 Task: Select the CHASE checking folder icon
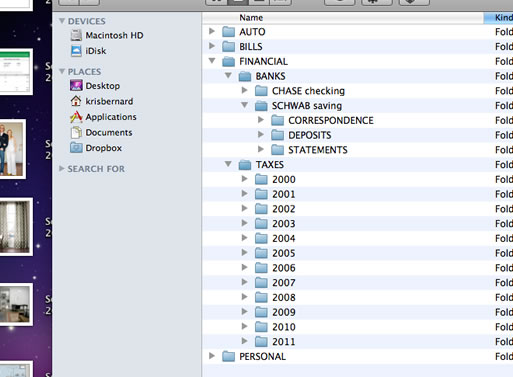coord(261,91)
